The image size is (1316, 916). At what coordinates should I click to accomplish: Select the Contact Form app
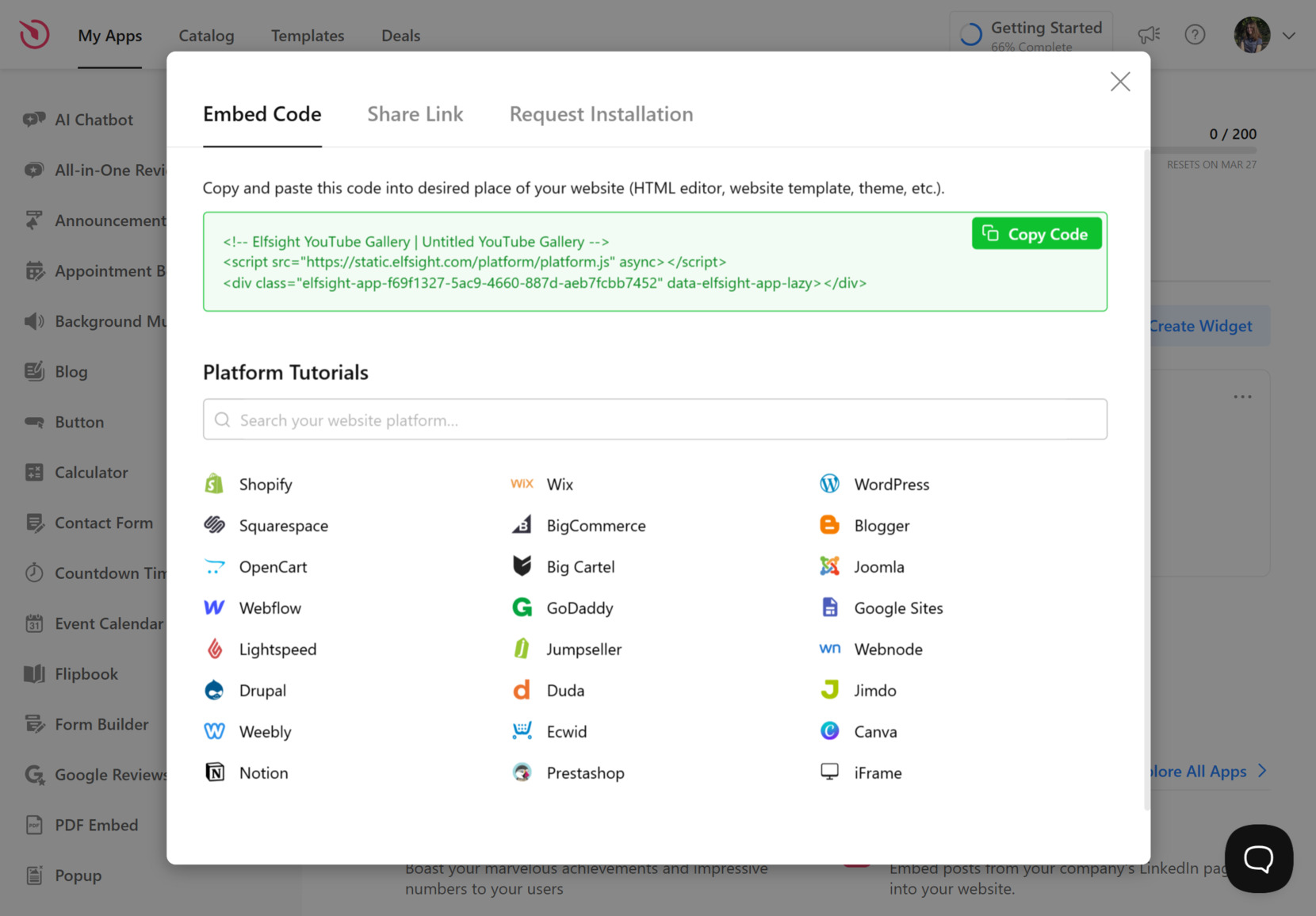pyautogui.click(x=104, y=523)
